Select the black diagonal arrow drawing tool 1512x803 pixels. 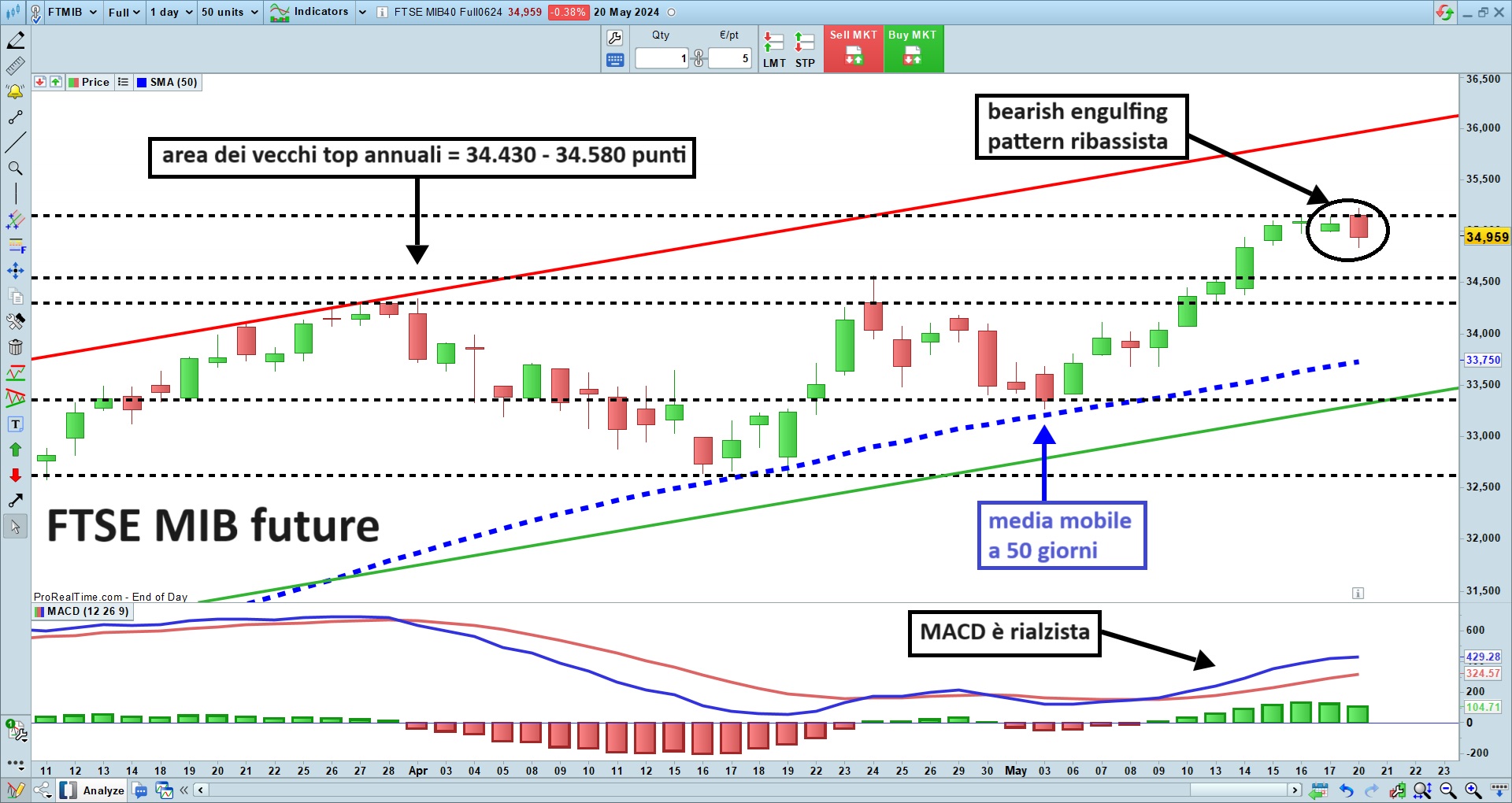[x=16, y=501]
